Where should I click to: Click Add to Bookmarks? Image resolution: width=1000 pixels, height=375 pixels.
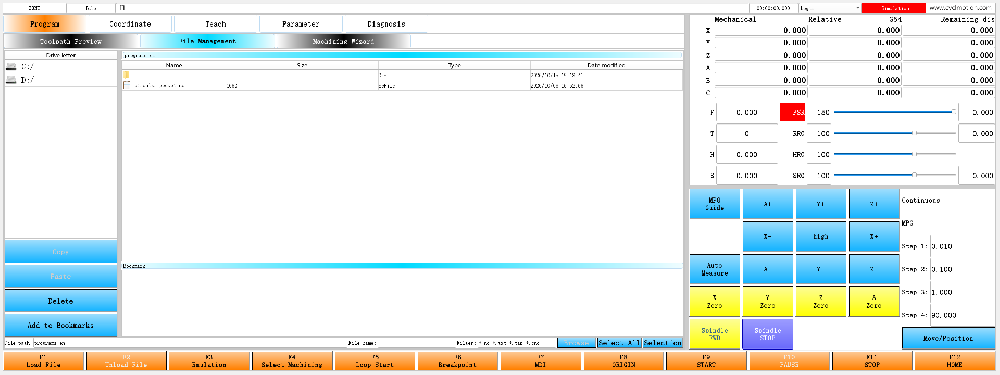[x=61, y=325]
